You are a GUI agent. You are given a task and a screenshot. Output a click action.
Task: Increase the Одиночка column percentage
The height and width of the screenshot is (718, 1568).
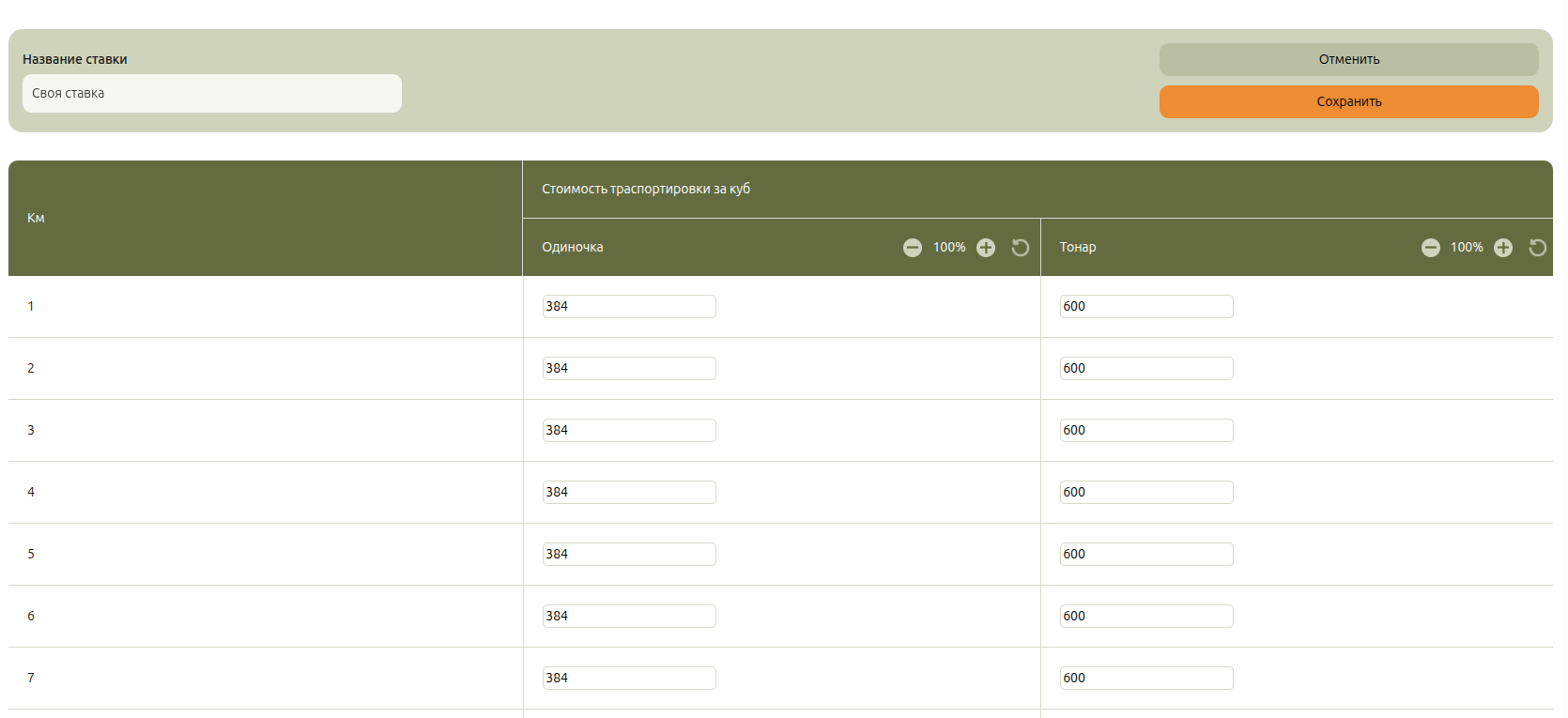(985, 248)
